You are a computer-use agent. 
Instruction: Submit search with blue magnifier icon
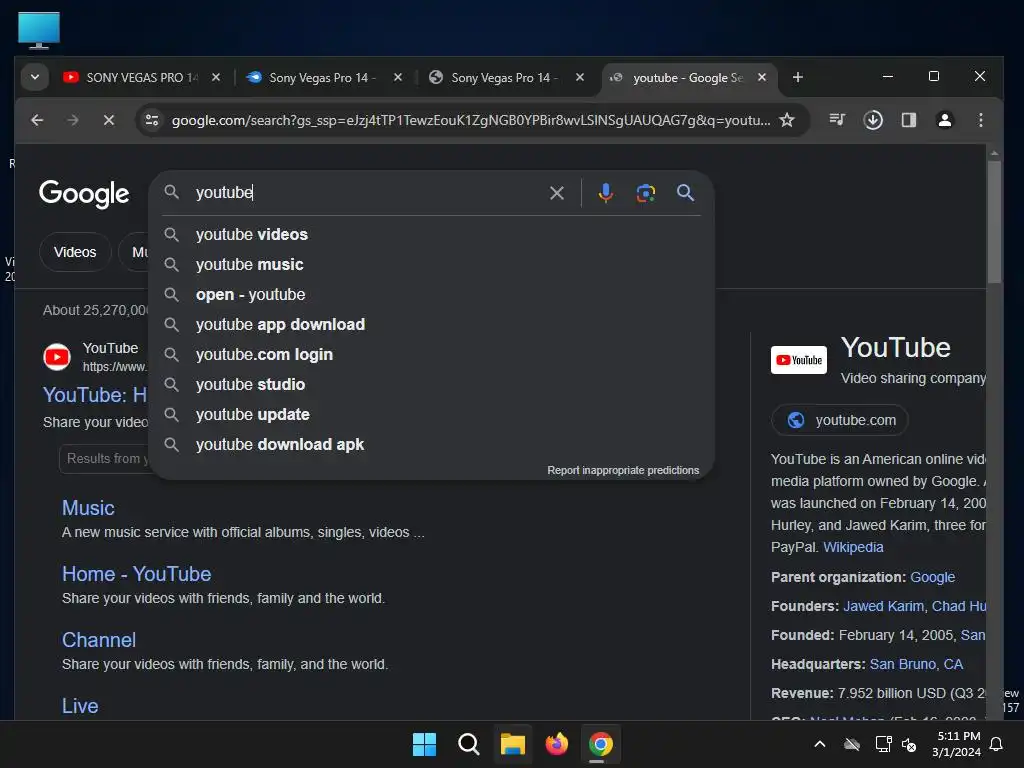tap(685, 193)
